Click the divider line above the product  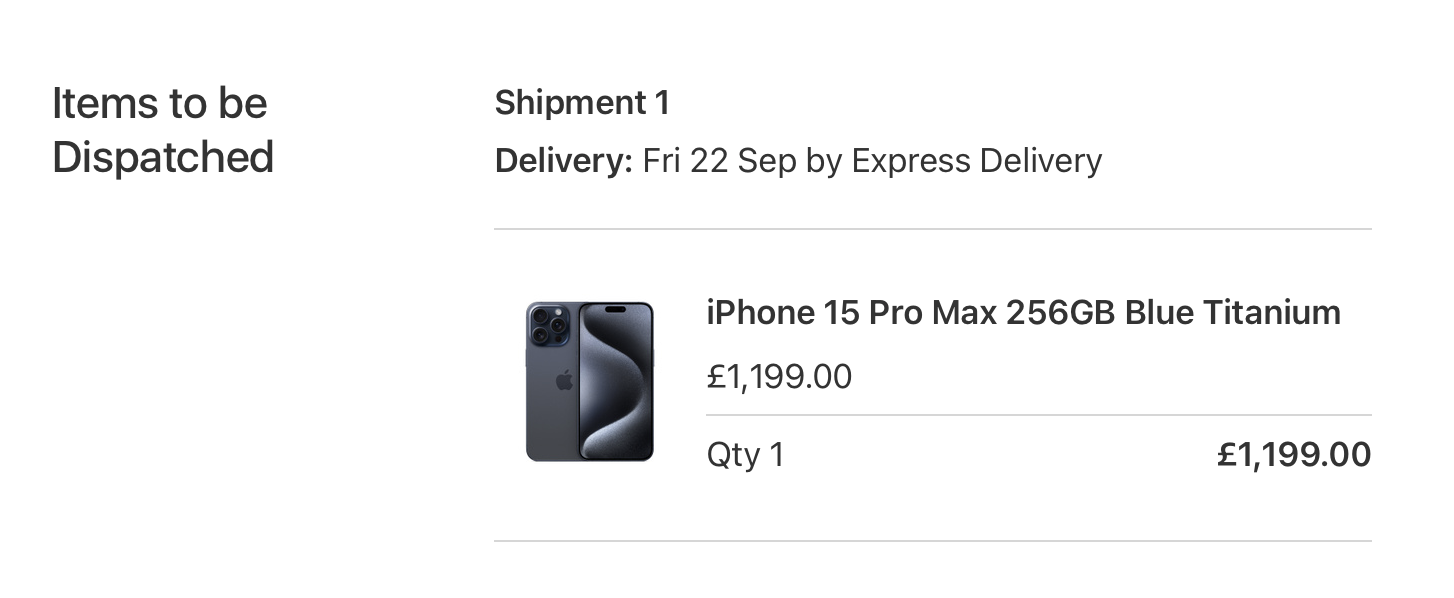(x=932, y=229)
